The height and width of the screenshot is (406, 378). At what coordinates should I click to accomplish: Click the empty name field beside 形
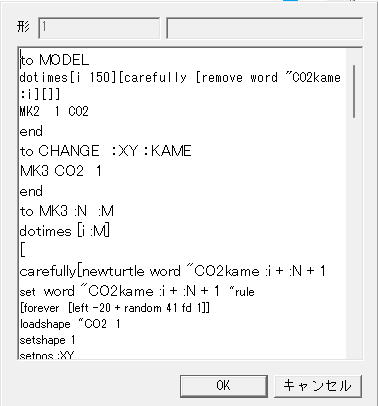(264, 28)
